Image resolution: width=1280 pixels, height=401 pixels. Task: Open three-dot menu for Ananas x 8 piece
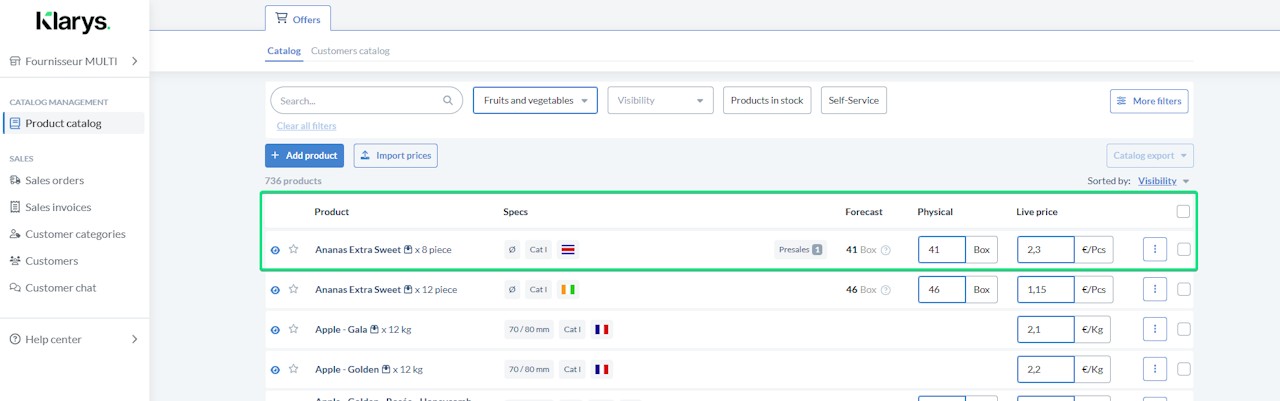pyautogui.click(x=1154, y=249)
